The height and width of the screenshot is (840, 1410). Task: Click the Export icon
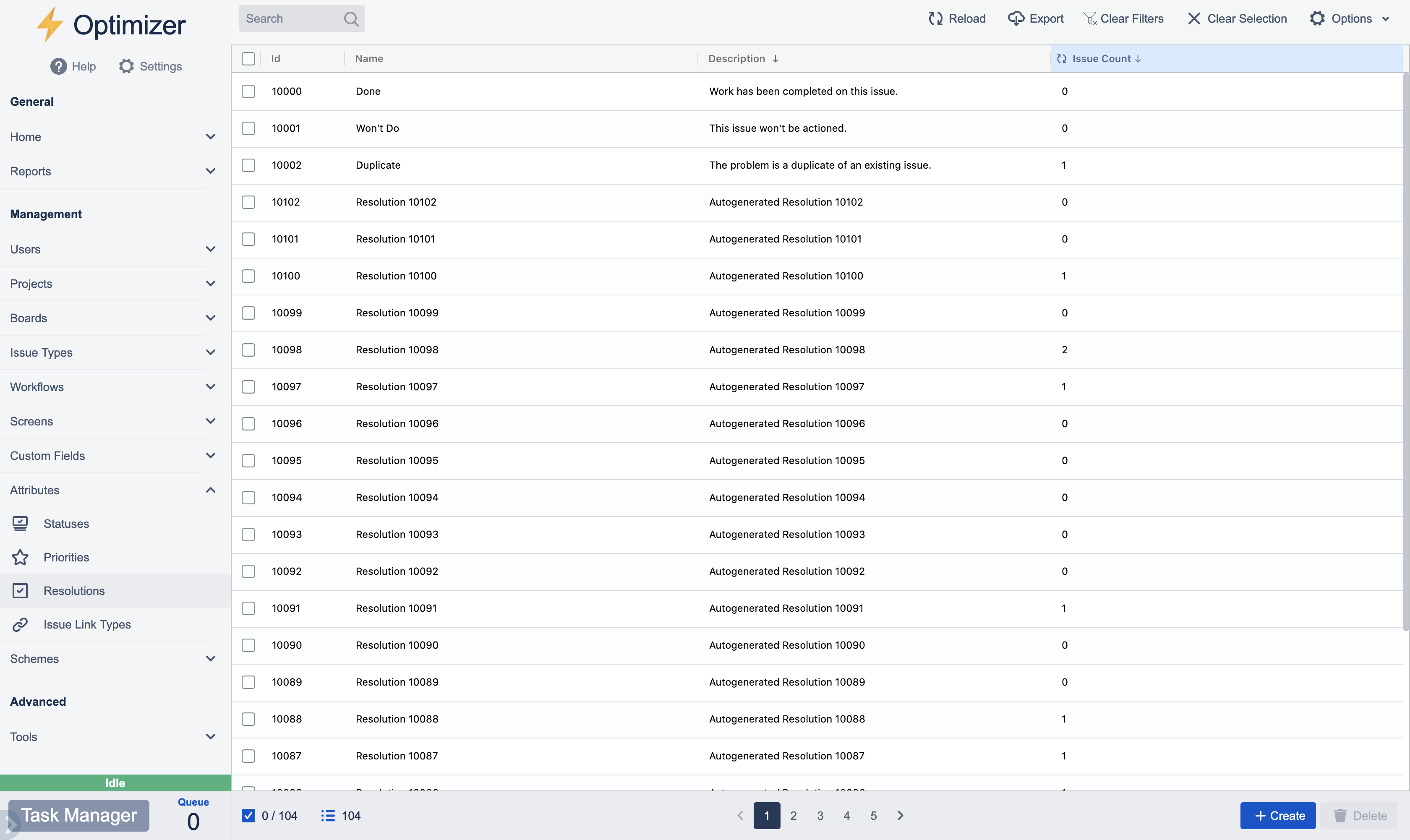[x=1016, y=18]
